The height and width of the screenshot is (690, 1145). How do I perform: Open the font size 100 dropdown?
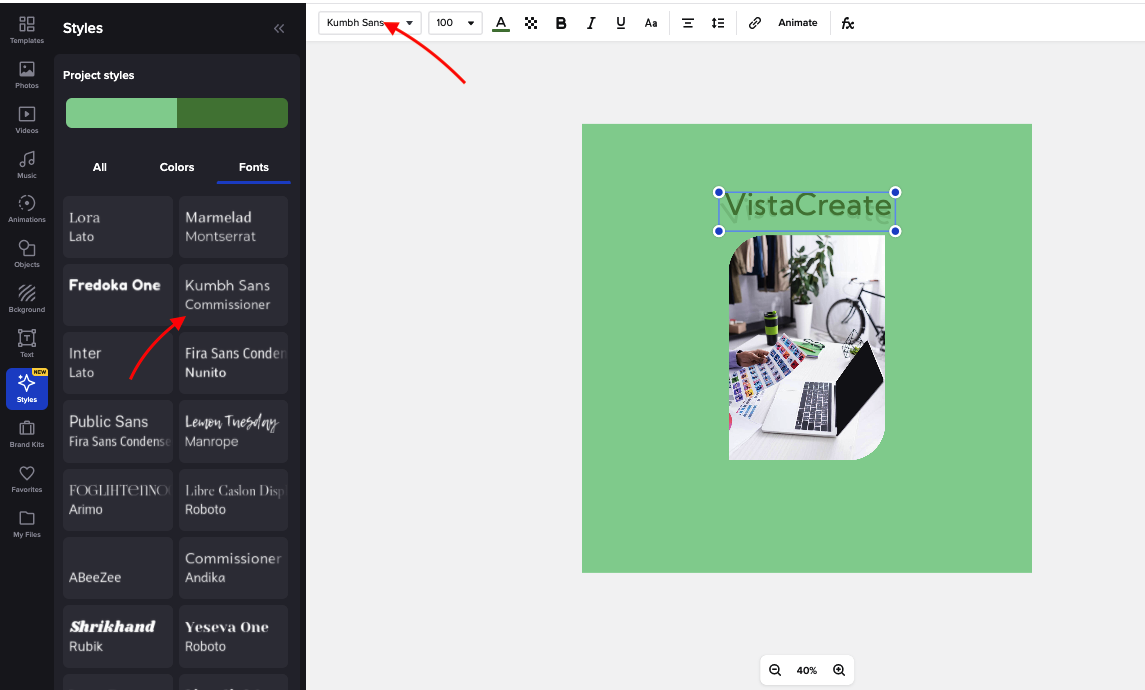[x=455, y=23]
